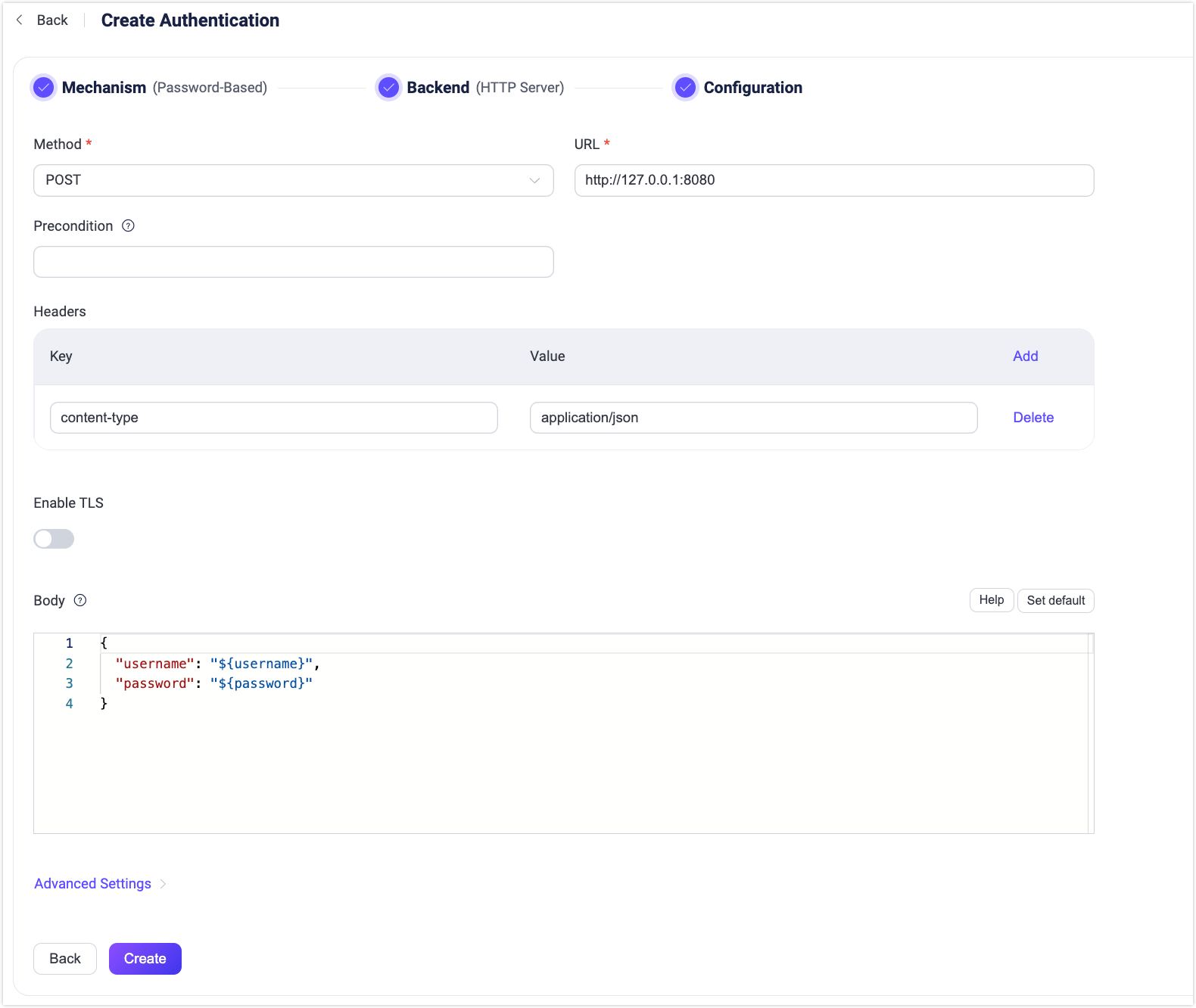The width and height of the screenshot is (1196, 1008).
Task: Add a new header row
Action: 1025,356
